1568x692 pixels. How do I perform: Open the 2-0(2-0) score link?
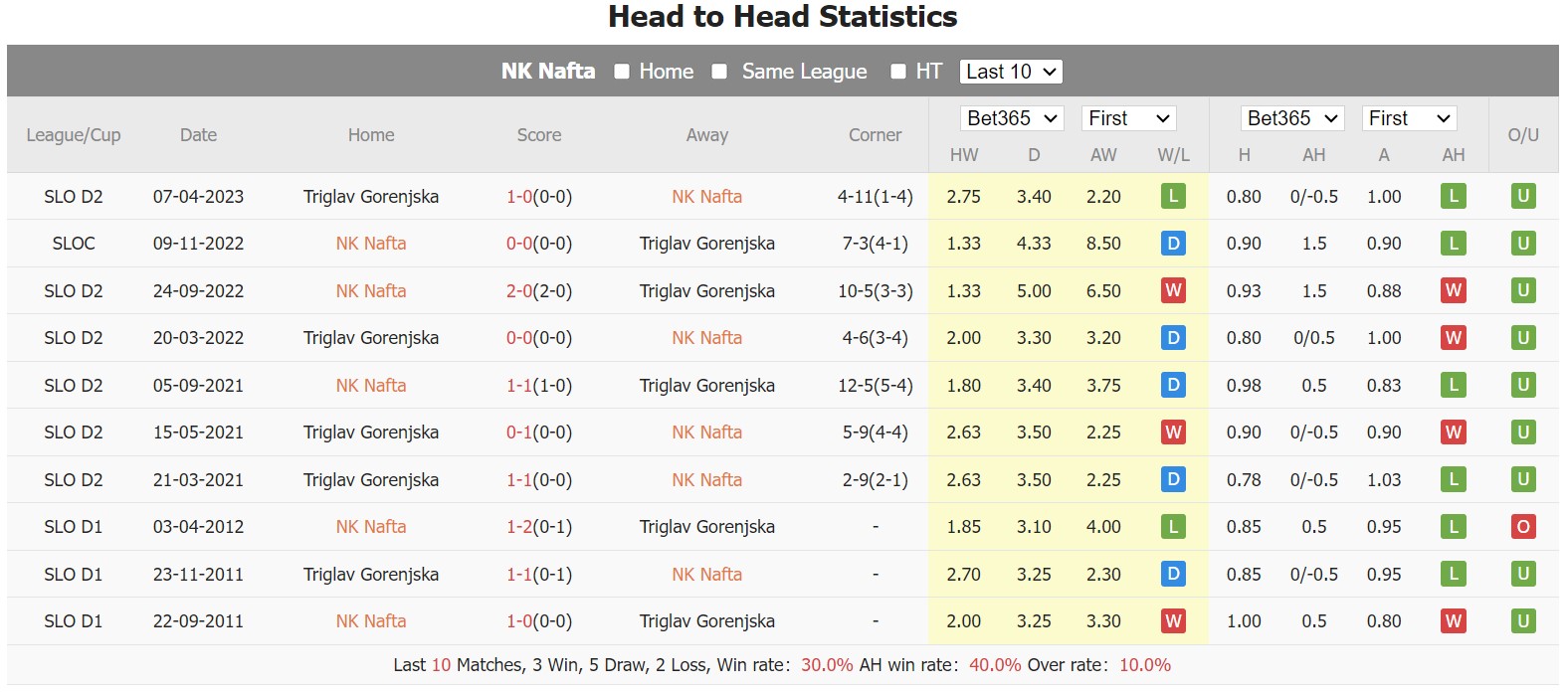pos(539,291)
